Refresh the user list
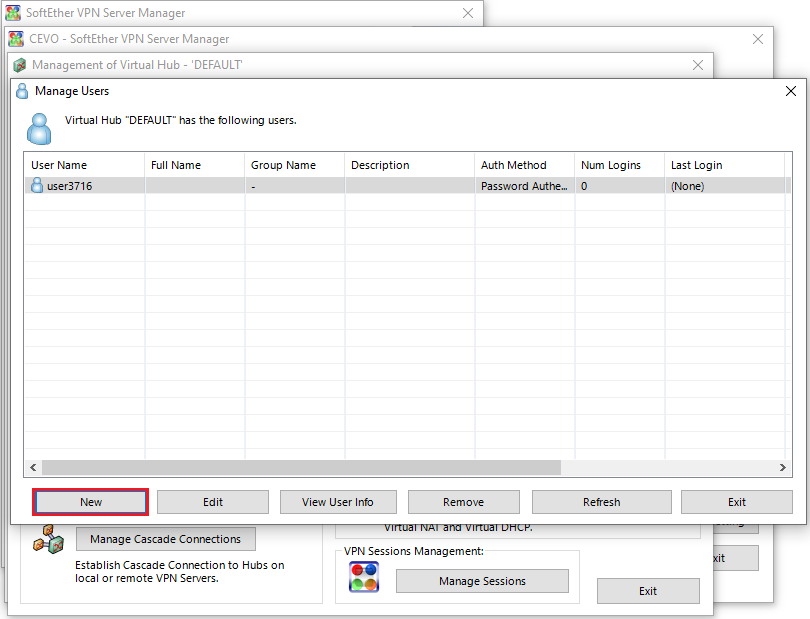Viewport: 810px width, 619px height. [x=601, y=502]
